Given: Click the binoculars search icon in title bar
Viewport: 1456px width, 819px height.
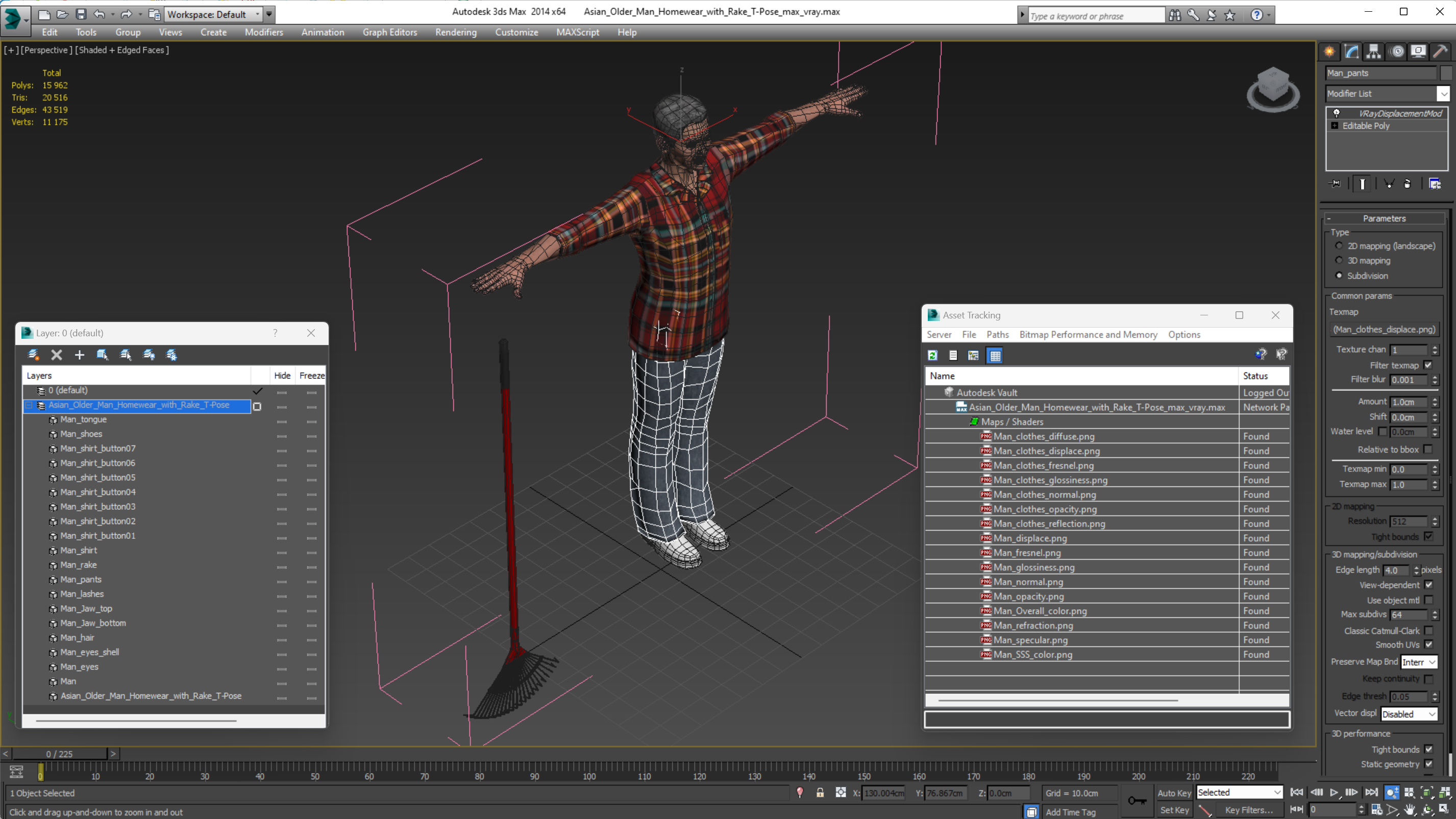Looking at the screenshot, I should pyautogui.click(x=1174, y=15).
